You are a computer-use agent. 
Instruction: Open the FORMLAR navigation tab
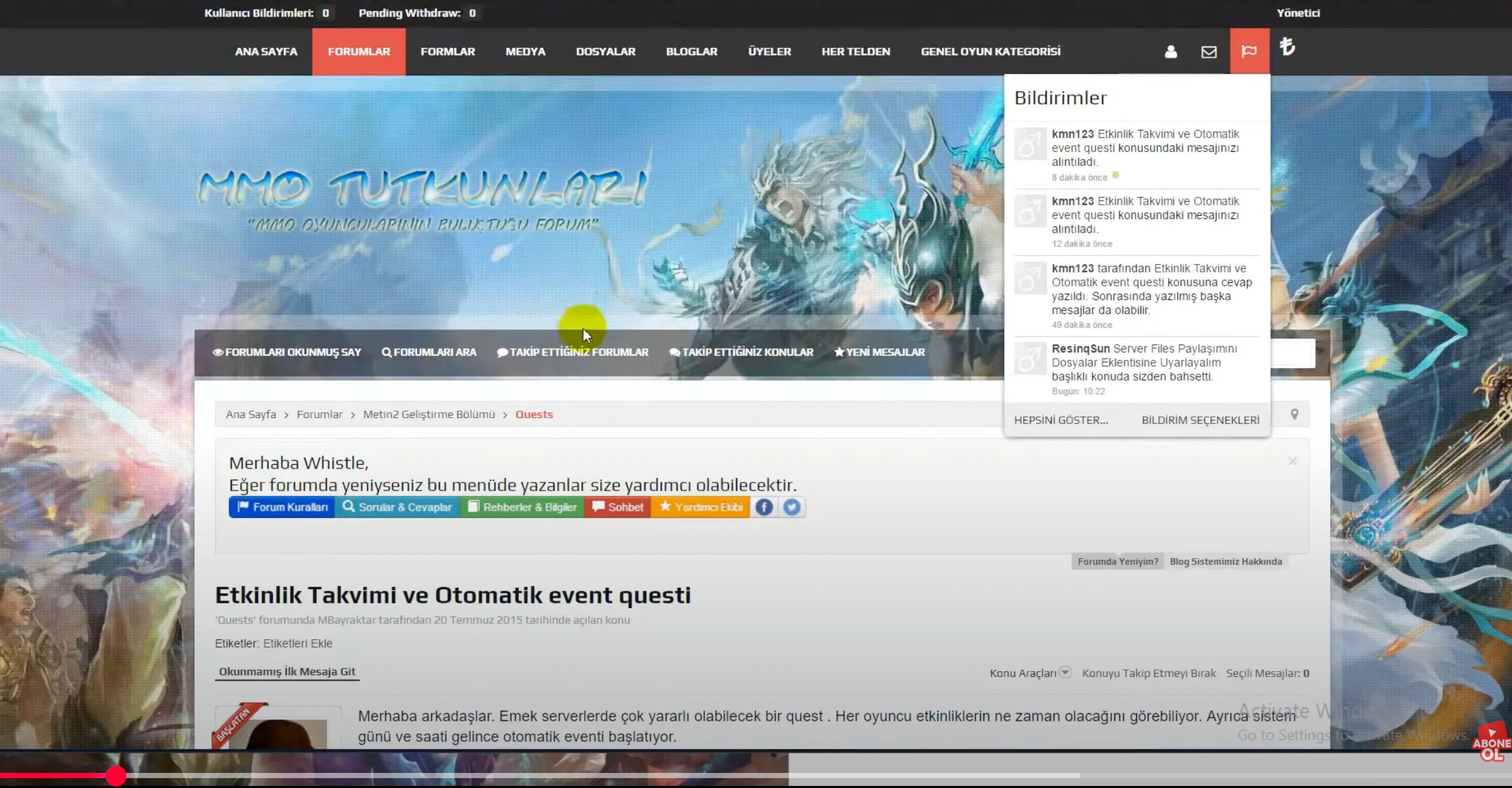(448, 51)
